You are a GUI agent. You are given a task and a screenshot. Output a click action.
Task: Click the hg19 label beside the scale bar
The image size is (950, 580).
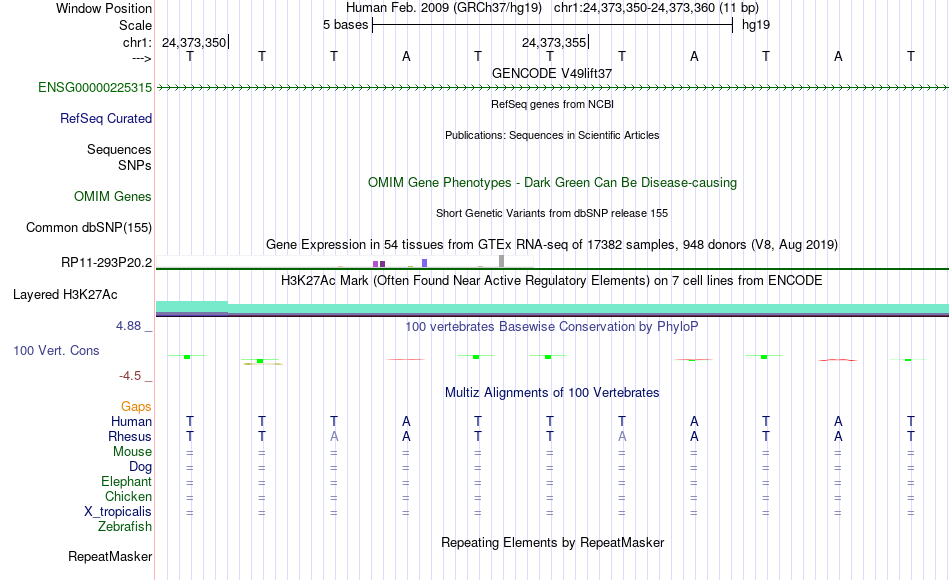pyautogui.click(x=756, y=25)
